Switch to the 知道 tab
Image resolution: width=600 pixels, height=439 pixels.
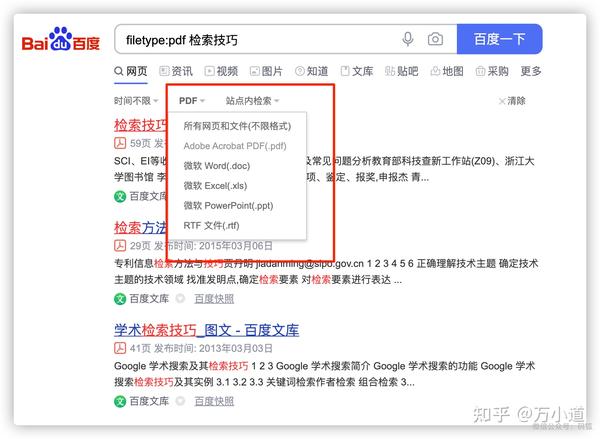tap(311, 71)
